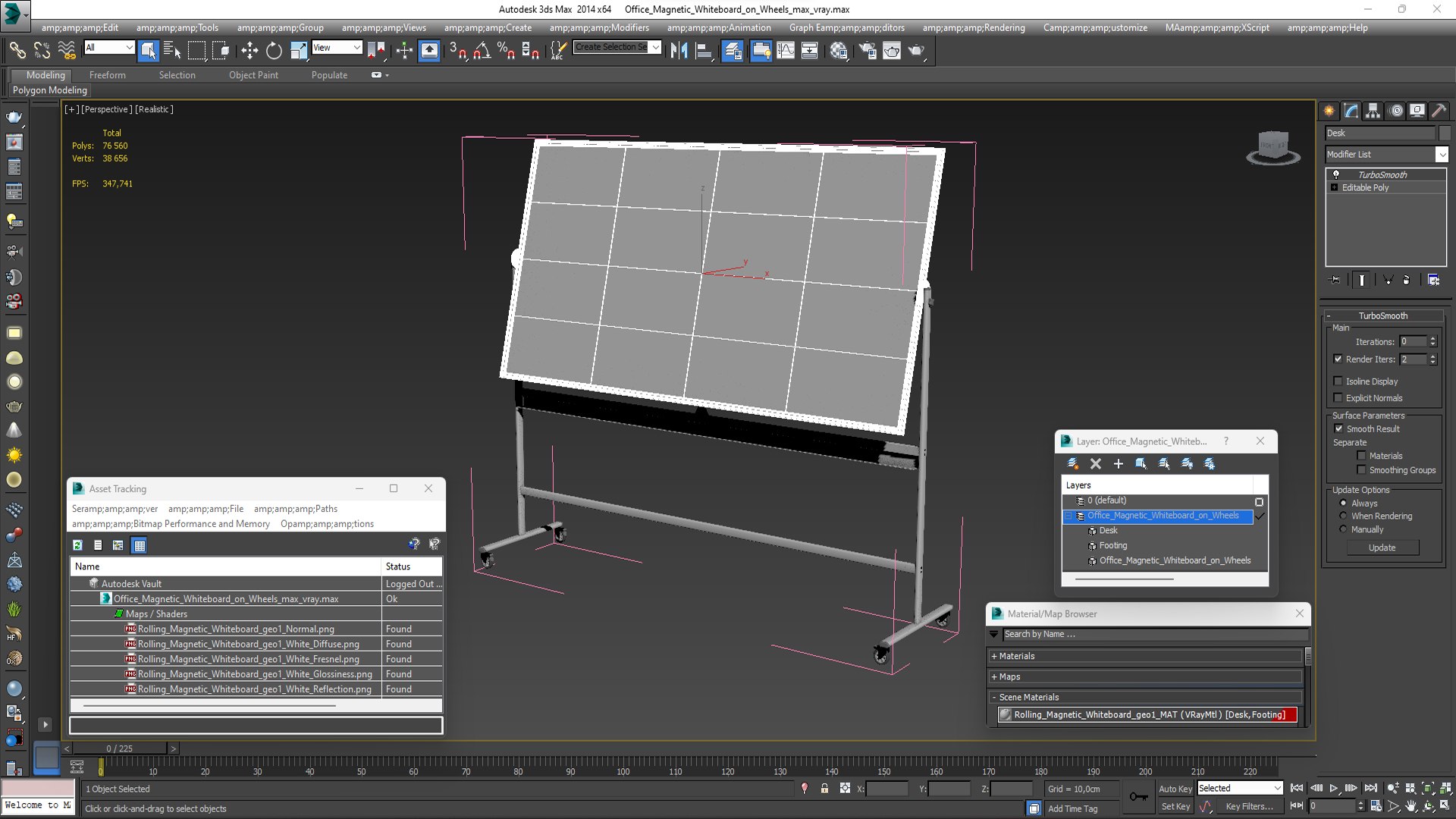
Task: Click the Search by Name field
Action: click(1153, 634)
